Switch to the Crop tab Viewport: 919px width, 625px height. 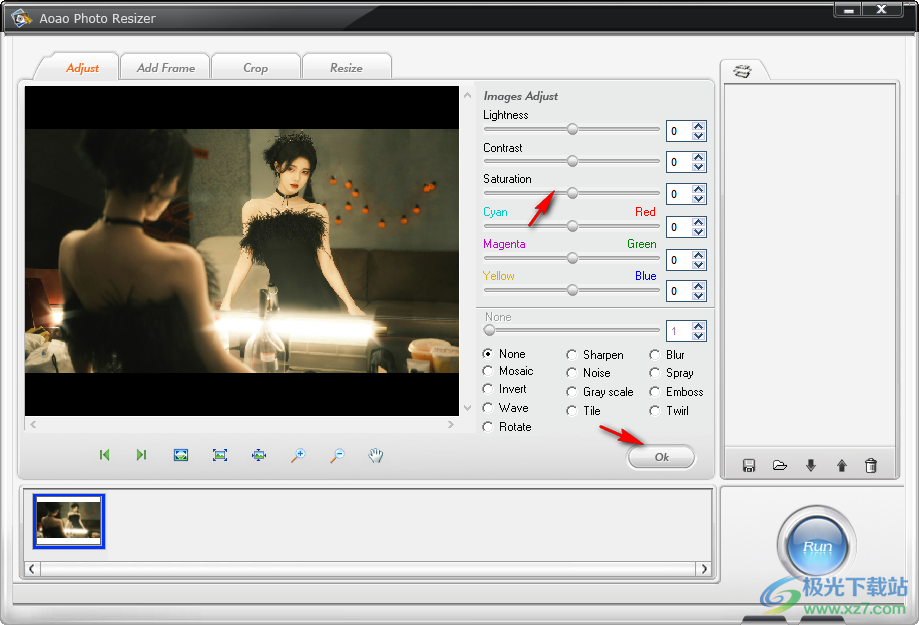(x=255, y=66)
